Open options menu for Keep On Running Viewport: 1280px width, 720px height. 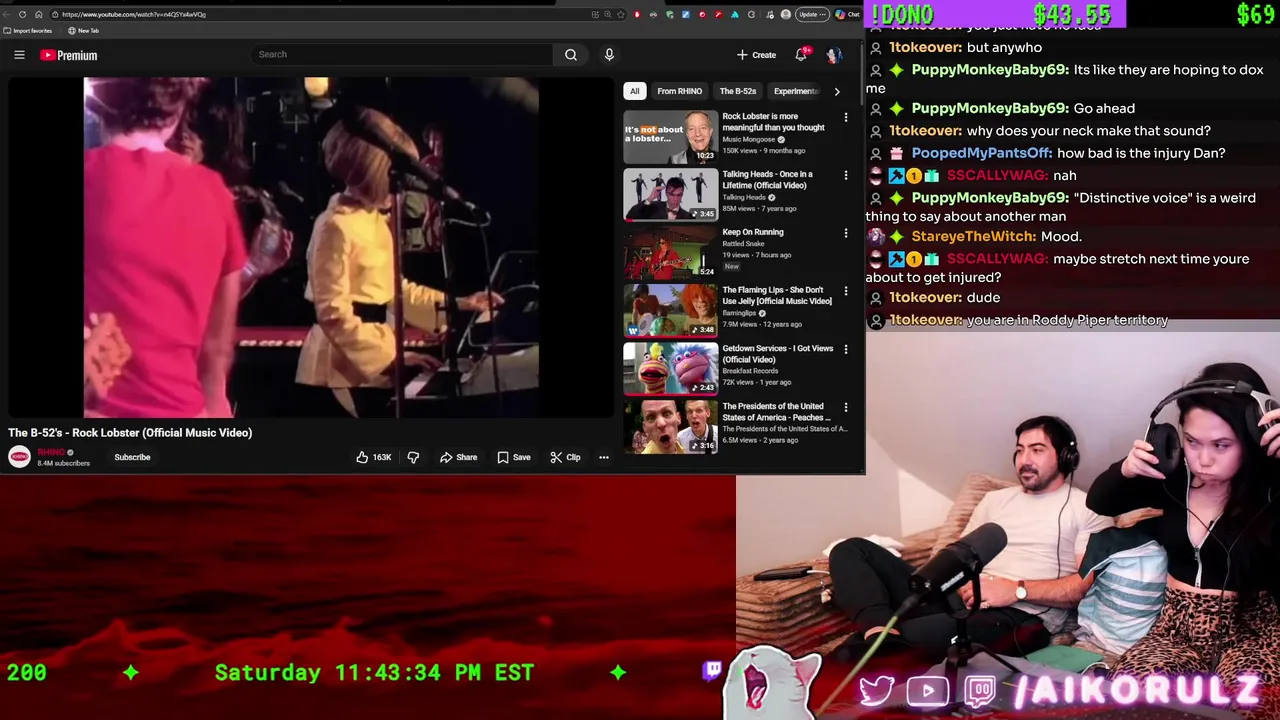pos(846,234)
